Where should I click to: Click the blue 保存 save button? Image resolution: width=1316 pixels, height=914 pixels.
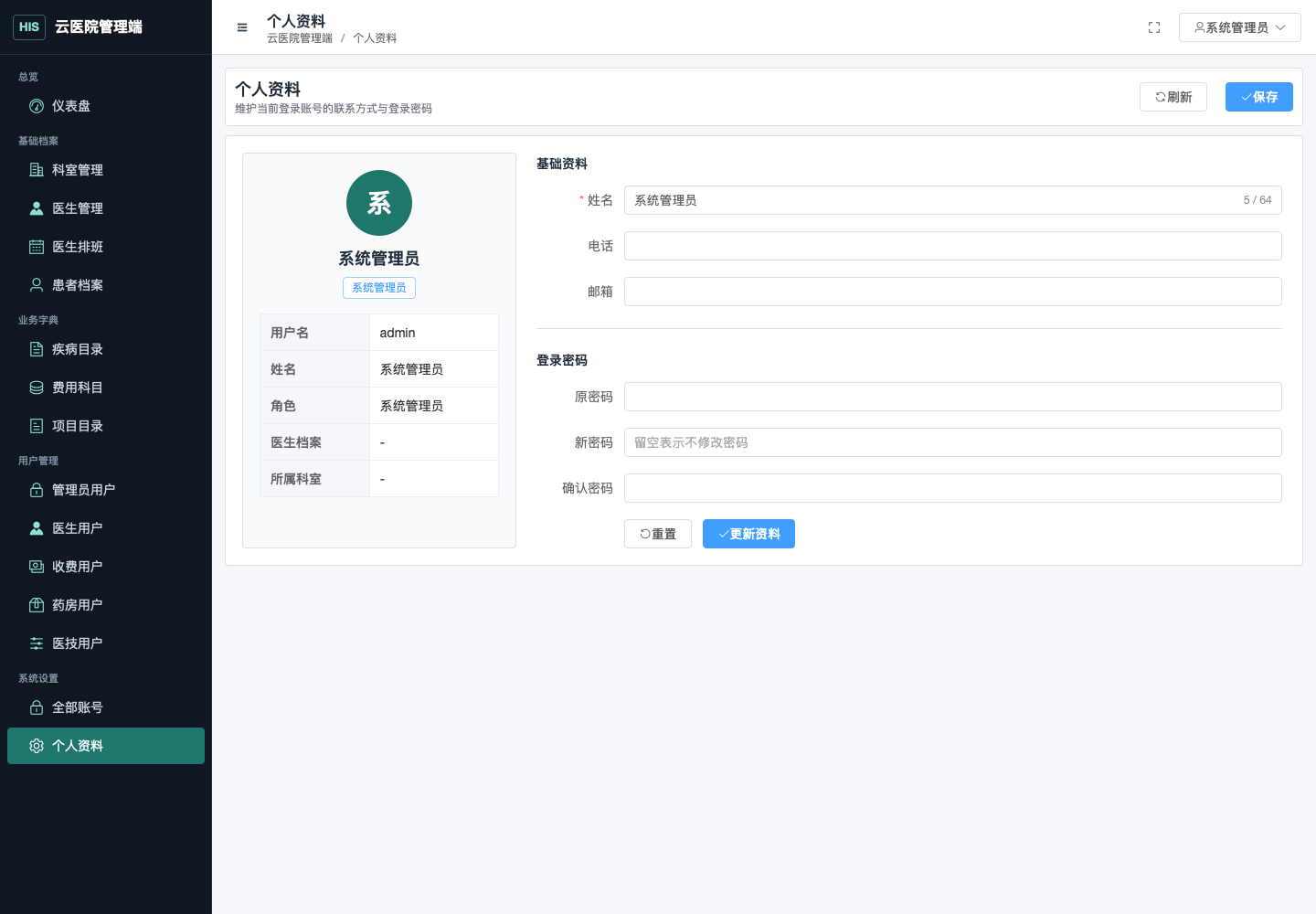1259,97
